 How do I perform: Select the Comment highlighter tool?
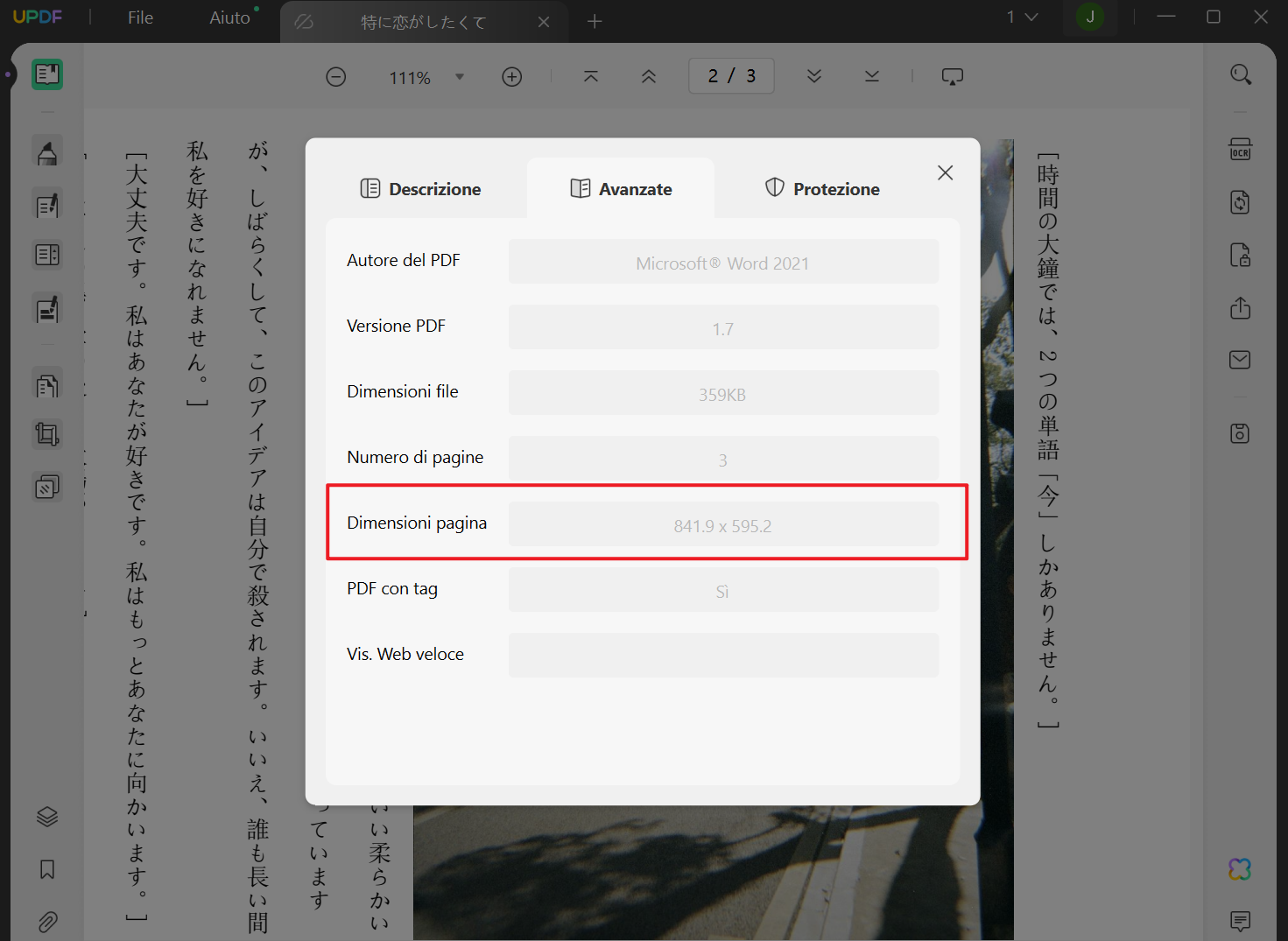(47, 152)
